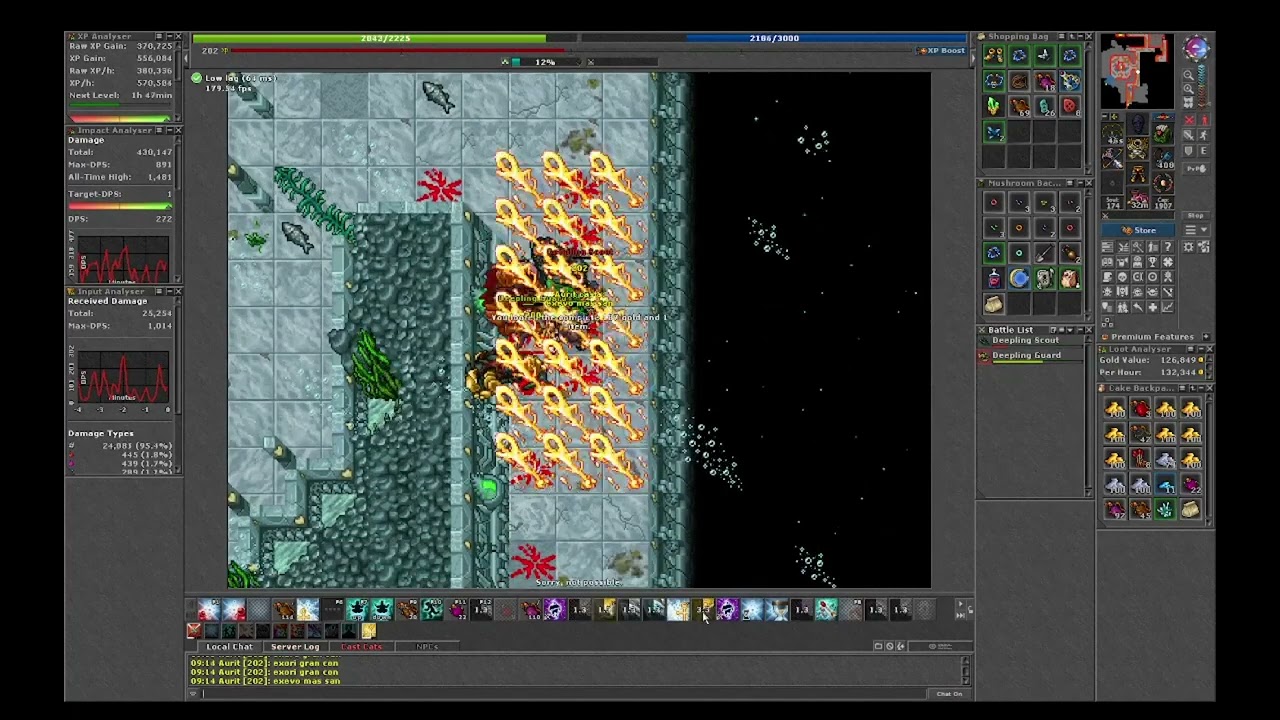Open the Cast Cats chat tab
Image resolution: width=1280 pixels, height=720 pixels.
coord(362,647)
